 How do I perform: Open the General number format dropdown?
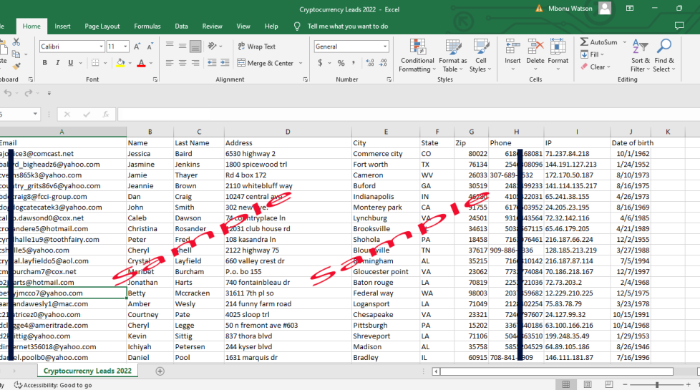coord(385,46)
